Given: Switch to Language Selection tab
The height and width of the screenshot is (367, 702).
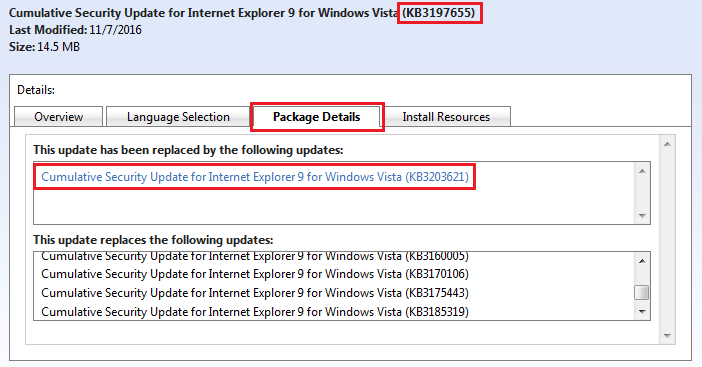Looking at the screenshot, I should (178, 116).
